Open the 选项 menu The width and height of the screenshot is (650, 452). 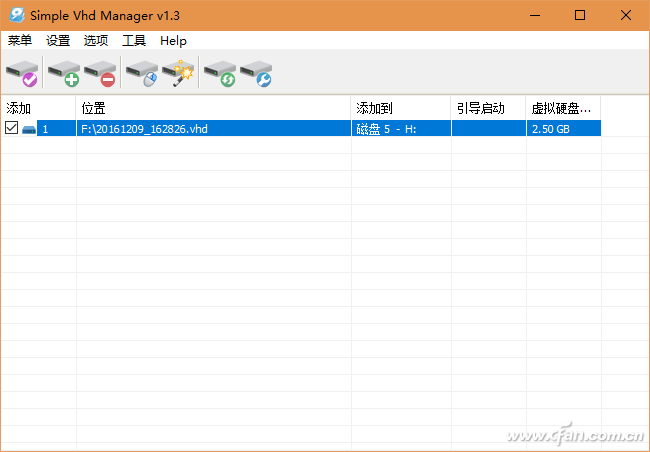(96, 40)
